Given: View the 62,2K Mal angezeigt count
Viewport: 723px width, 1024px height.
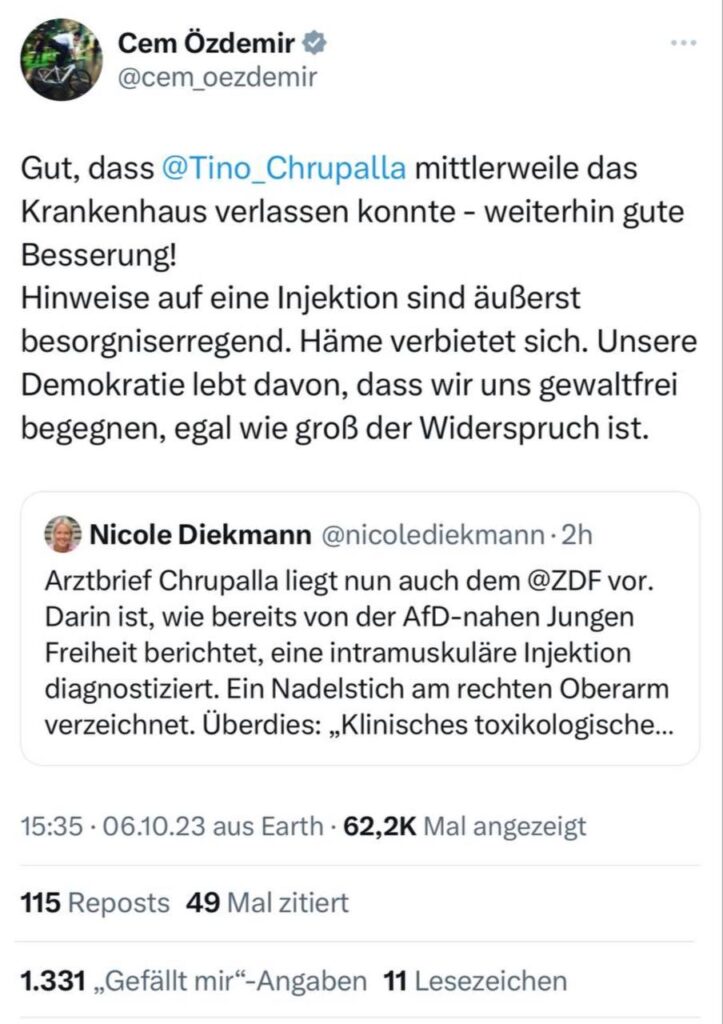Looking at the screenshot, I should tap(465, 826).
